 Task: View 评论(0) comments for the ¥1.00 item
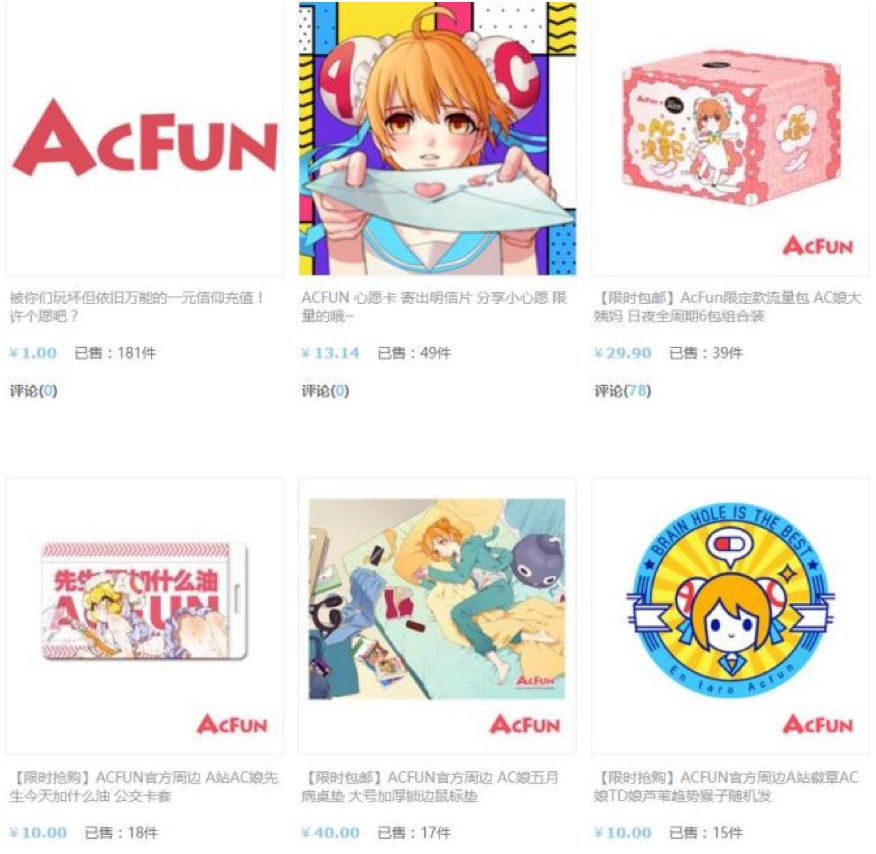coord(34,391)
